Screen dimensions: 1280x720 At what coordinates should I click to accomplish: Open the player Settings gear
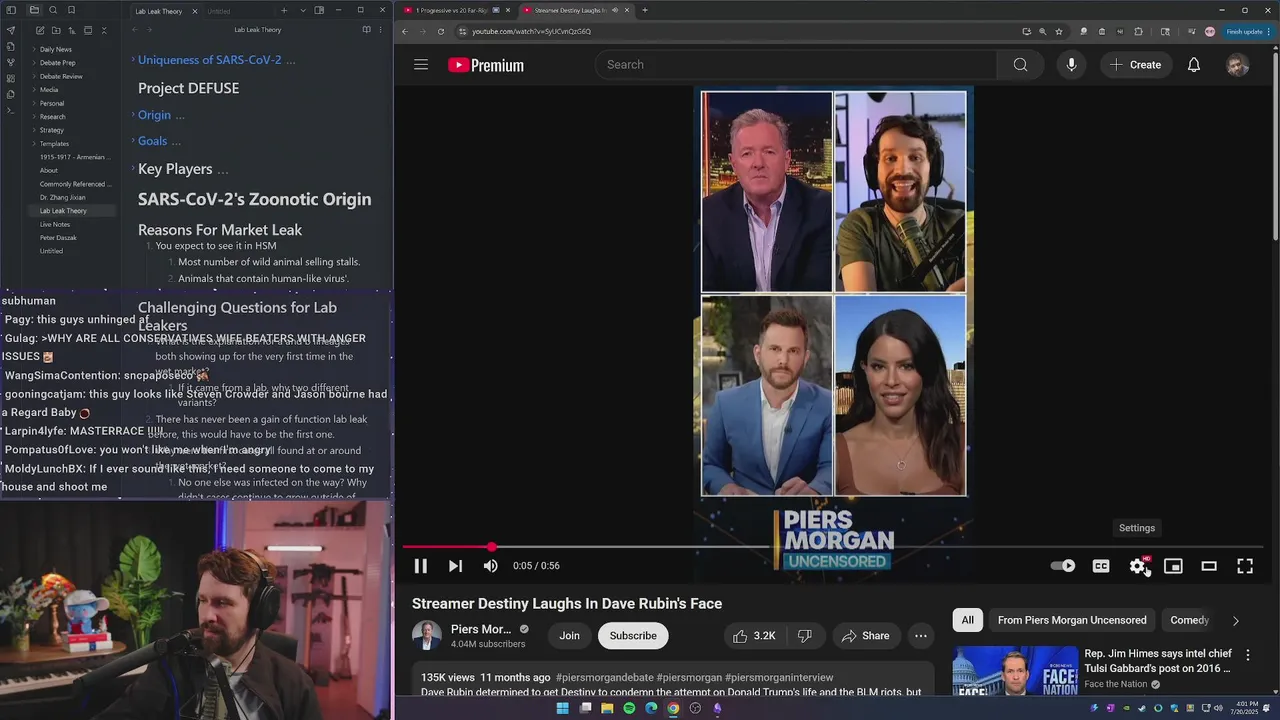coord(1138,566)
